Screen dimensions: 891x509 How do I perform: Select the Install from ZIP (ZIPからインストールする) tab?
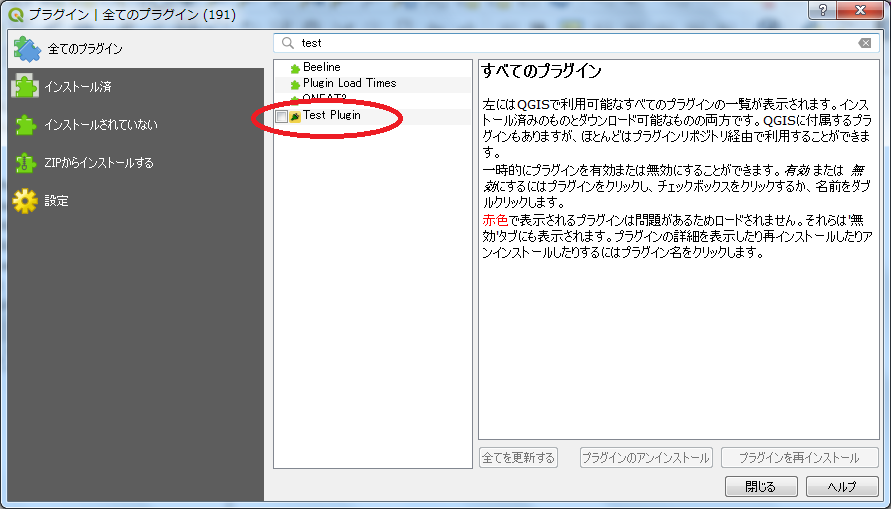click(136, 163)
